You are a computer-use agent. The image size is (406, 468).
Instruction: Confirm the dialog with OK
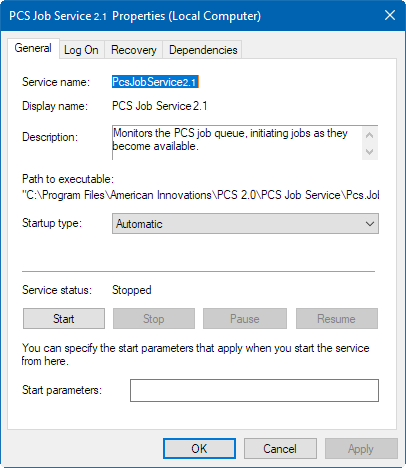click(x=199, y=449)
